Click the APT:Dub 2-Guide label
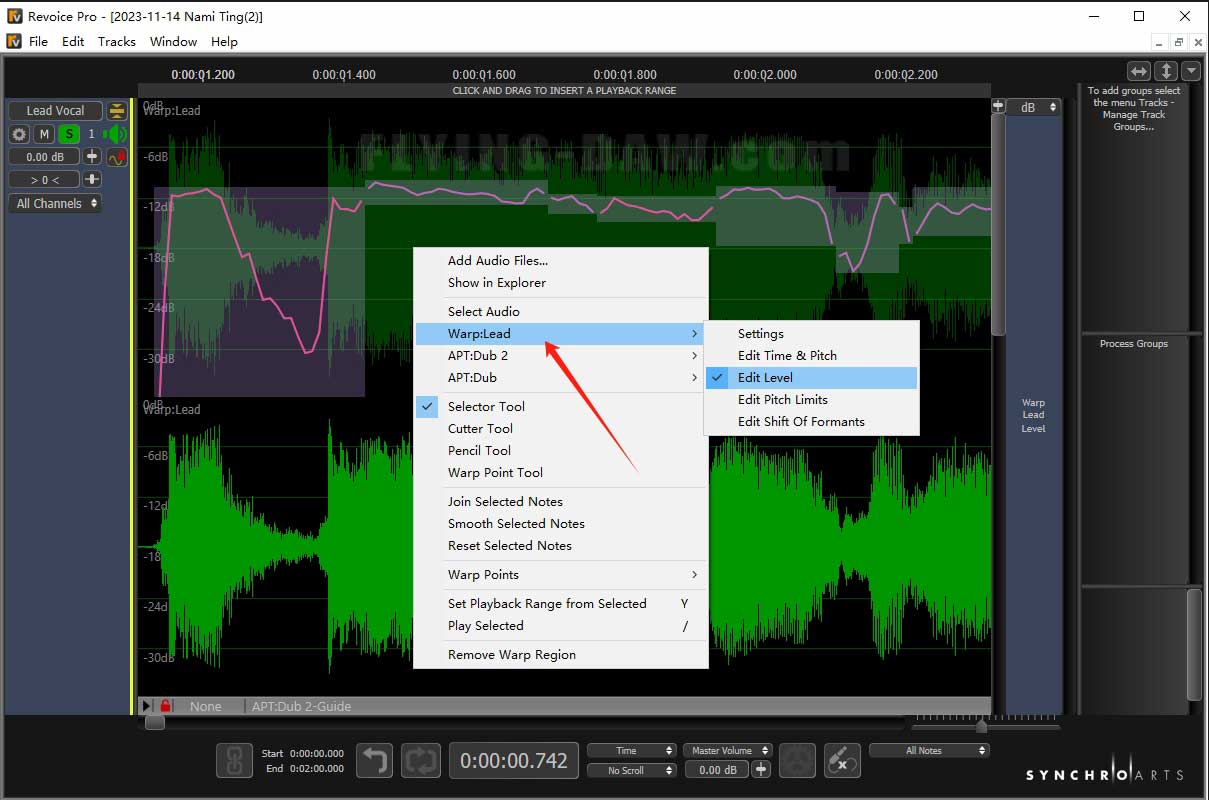This screenshot has width=1209, height=800. point(302,706)
